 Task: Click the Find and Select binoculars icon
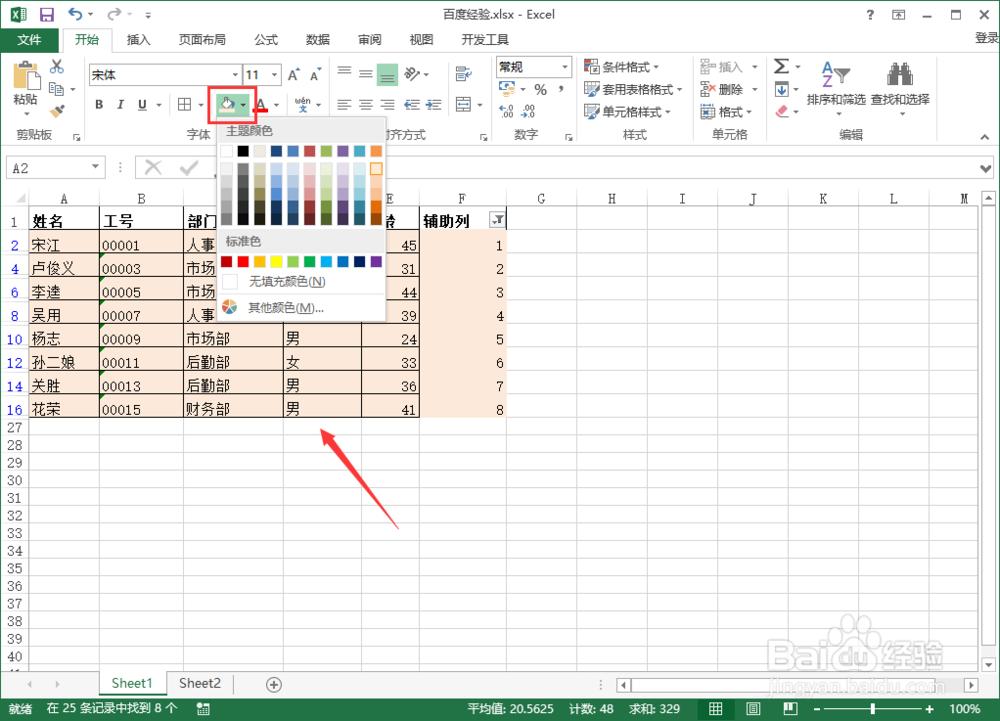click(900, 75)
